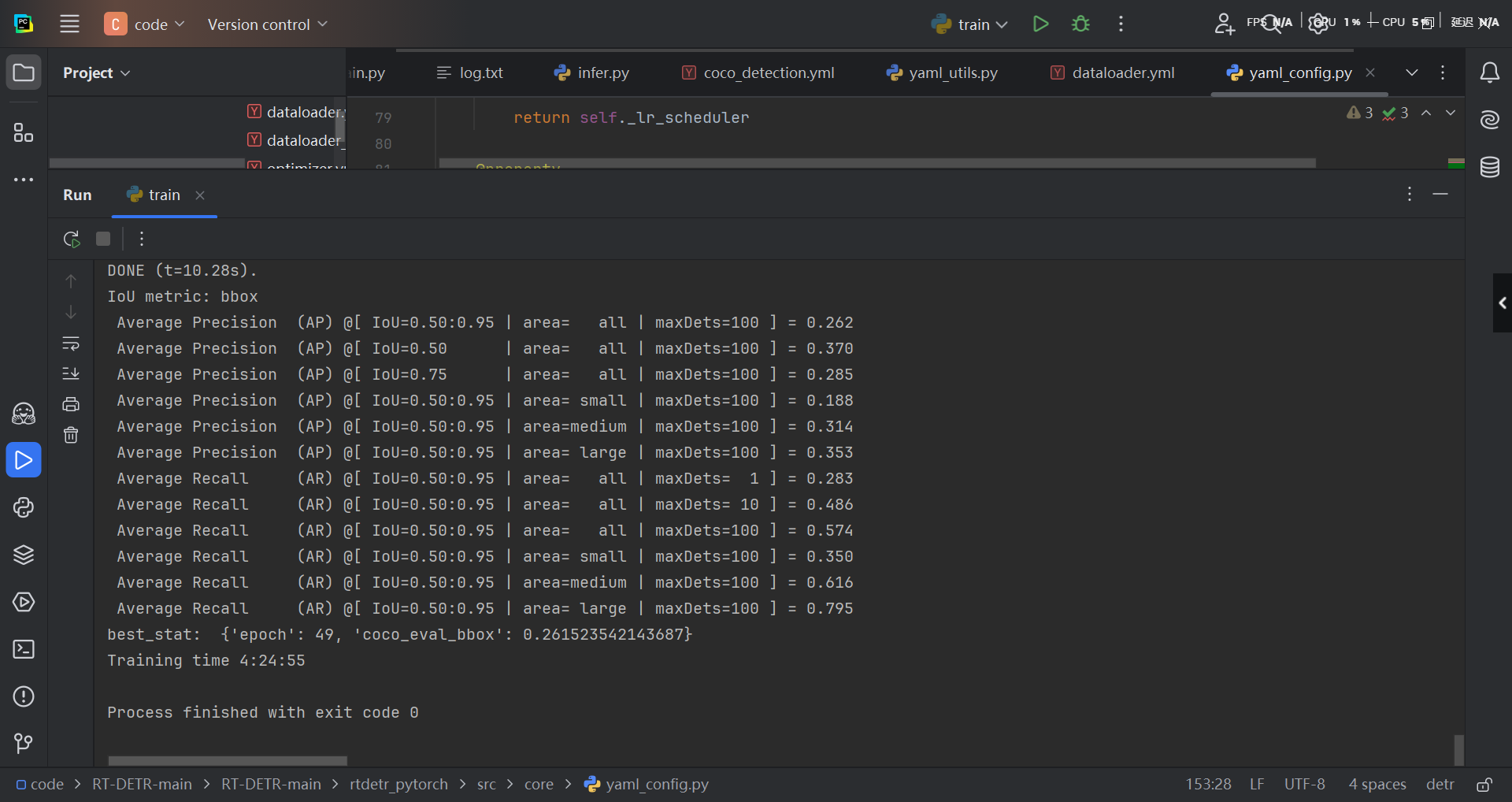Image resolution: width=1512 pixels, height=802 pixels.
Task: Toggle the Project tool window folder icon
Action: (x=24, y=73)
